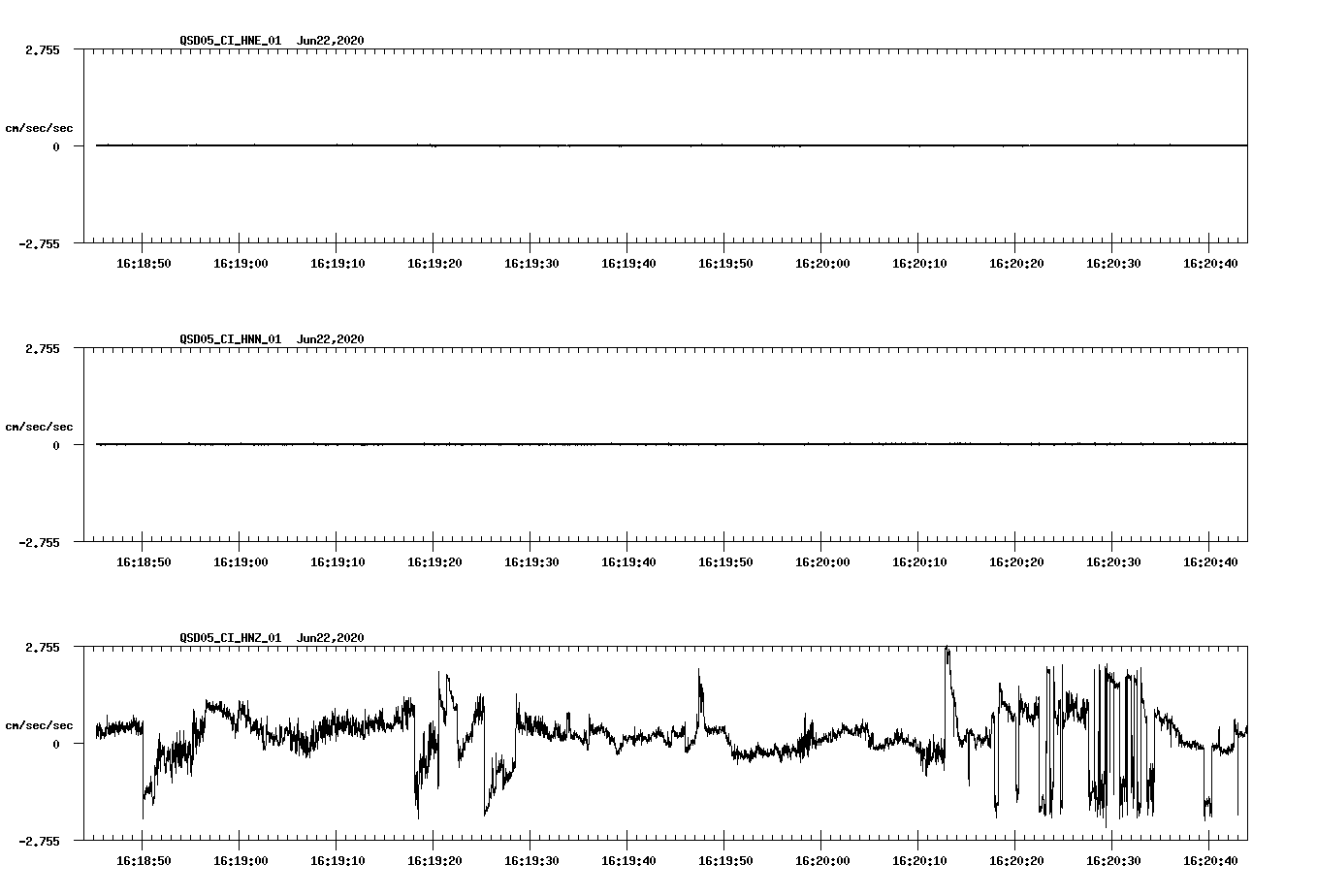Image resolution: width=1317 pixels, height=896 pixels.
Task: Click -2.755 lower limit on HNZ chart
Action: point(40,841)
